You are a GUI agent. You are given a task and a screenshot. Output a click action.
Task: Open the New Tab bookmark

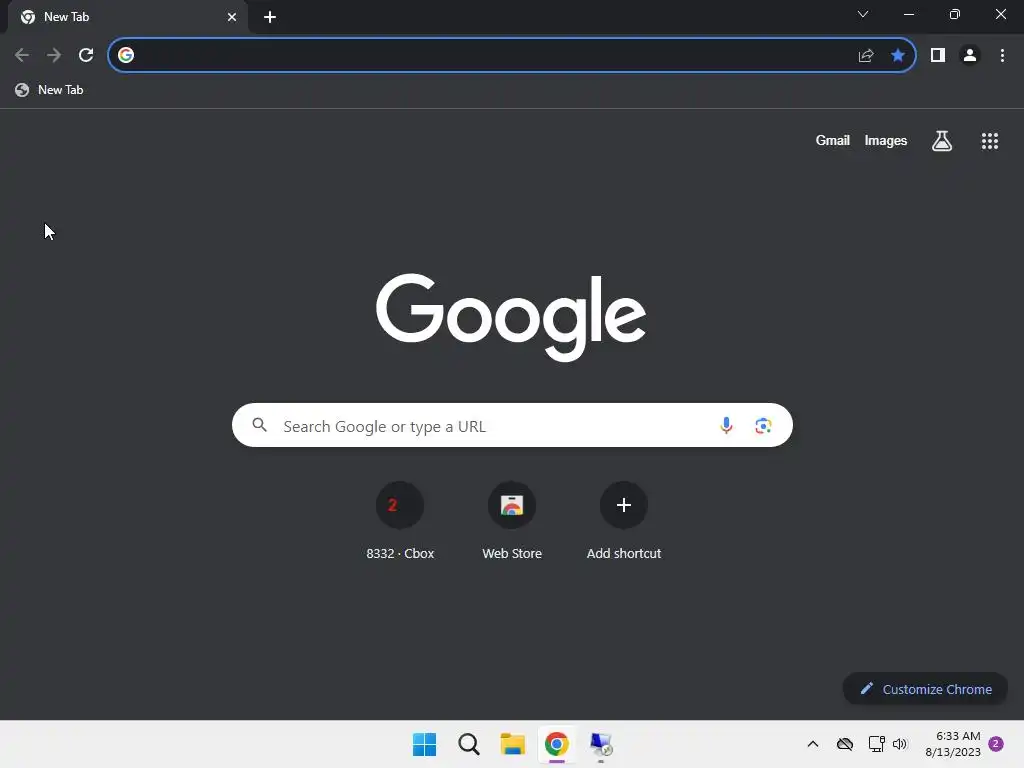[50, 90]
